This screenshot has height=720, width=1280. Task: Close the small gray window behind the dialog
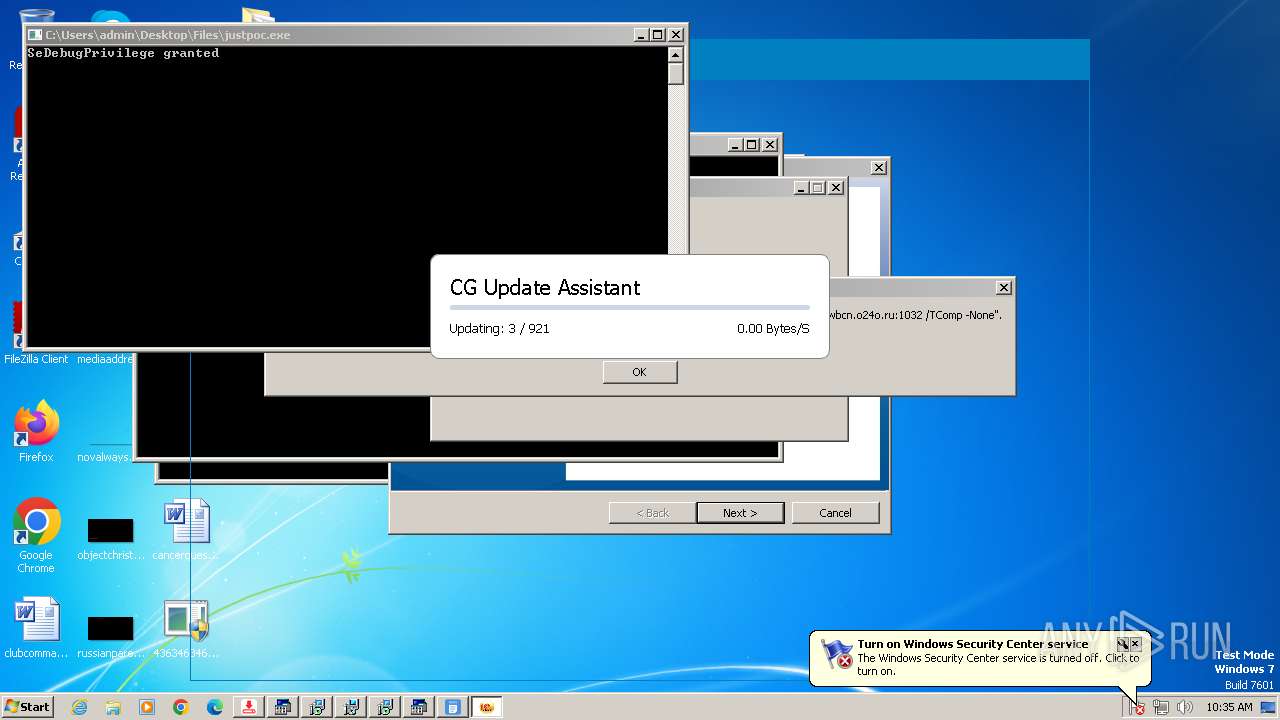click(x=836, y=188)
